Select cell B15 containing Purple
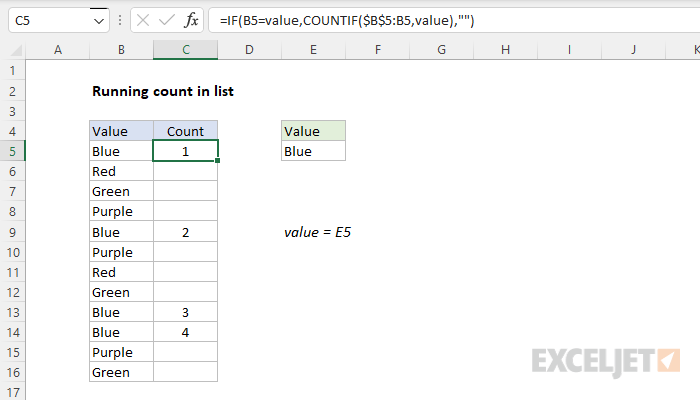This screenshot has width=700, height=400. pyautogui.click(x=121, y=353)
